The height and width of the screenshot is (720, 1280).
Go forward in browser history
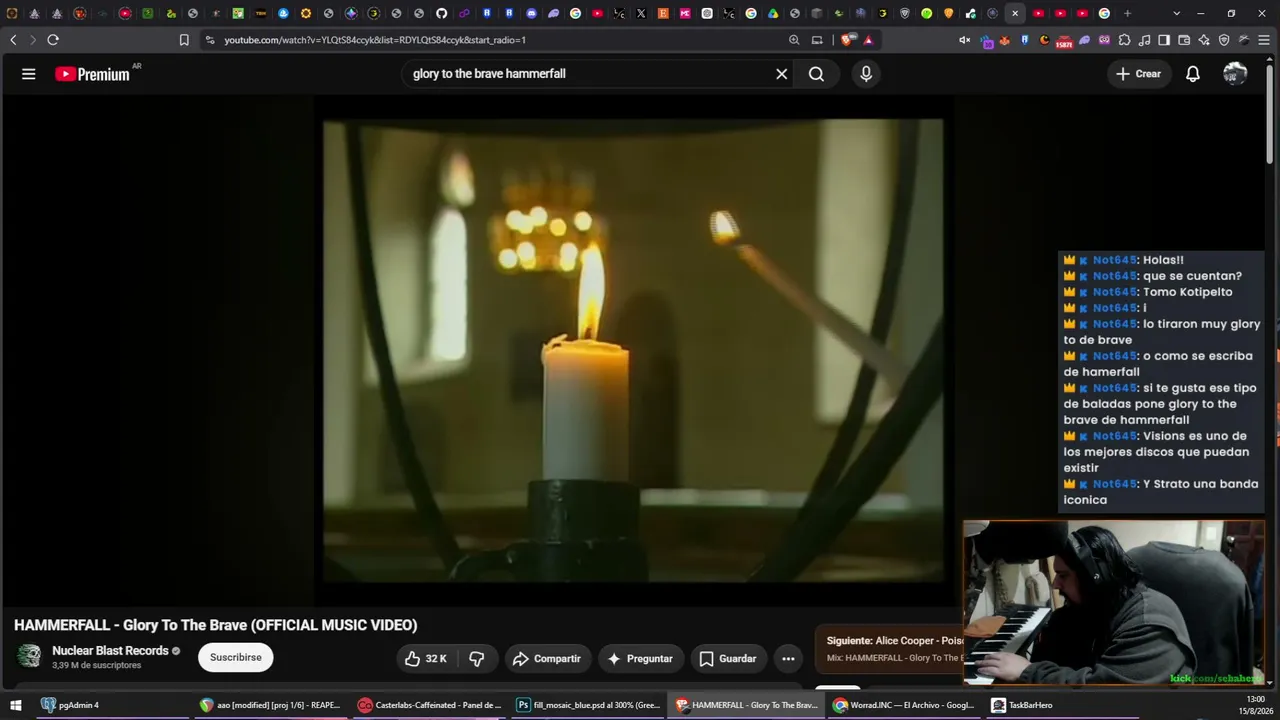coord(32,40)
